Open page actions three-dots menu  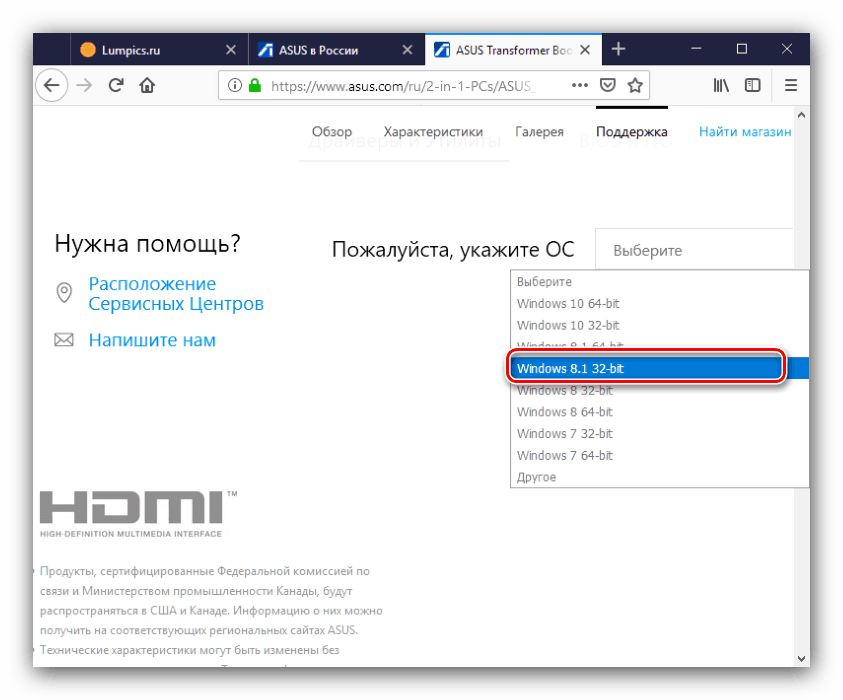point(580,85)
